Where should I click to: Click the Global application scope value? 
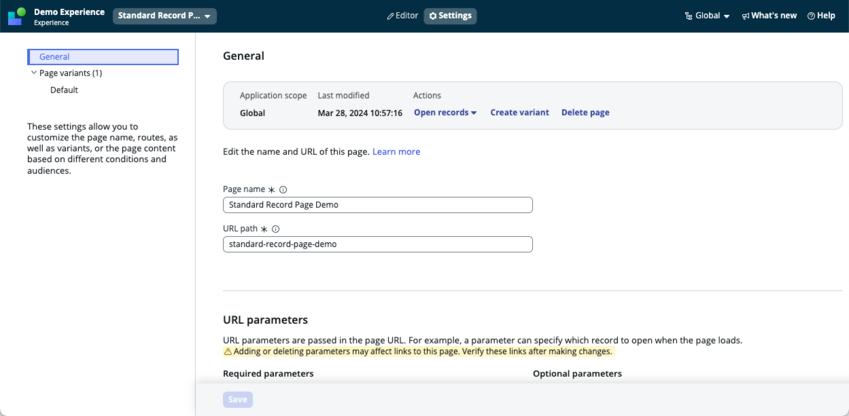252,113
